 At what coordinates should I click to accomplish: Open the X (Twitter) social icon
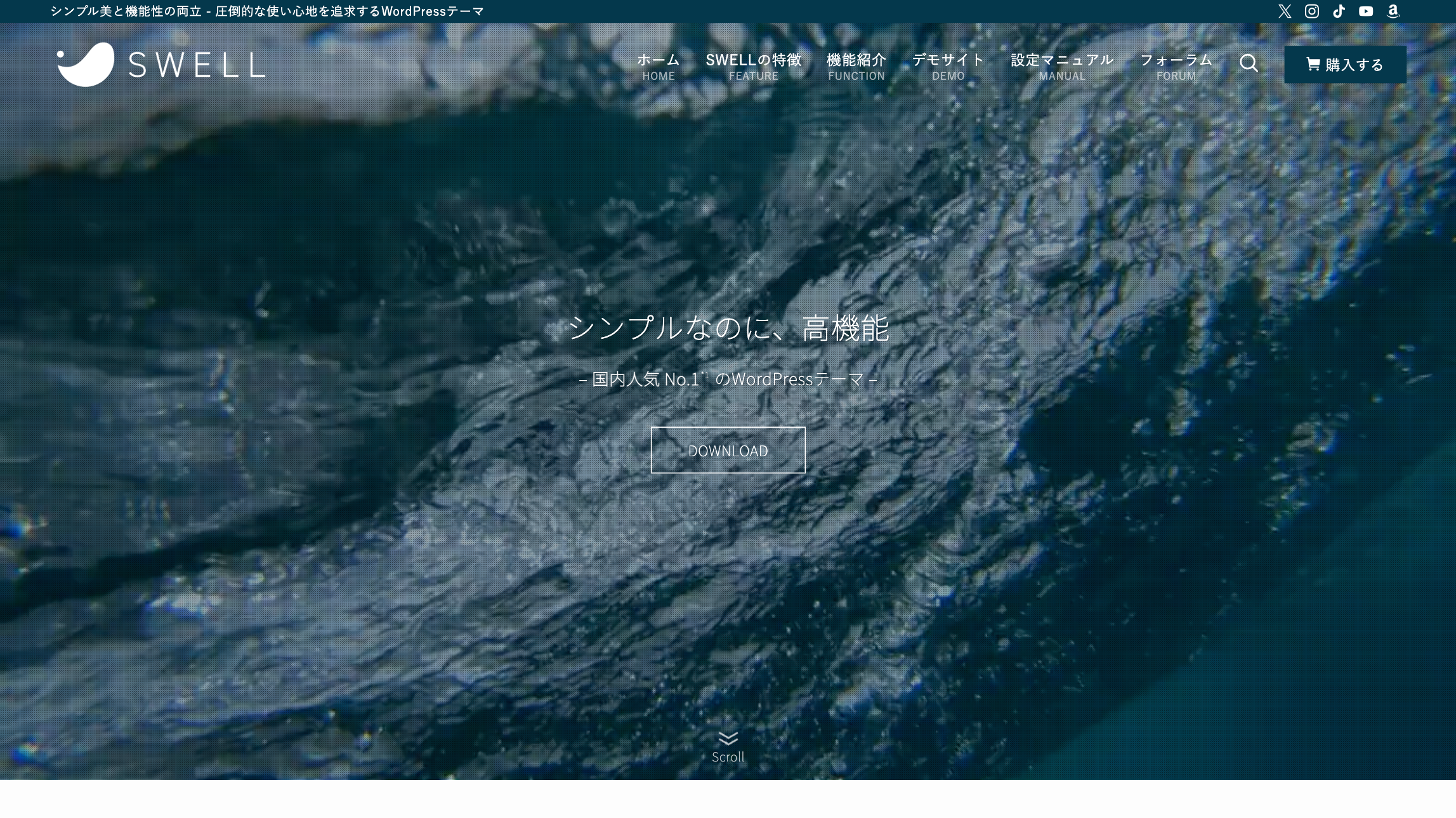click(1285, 11)
